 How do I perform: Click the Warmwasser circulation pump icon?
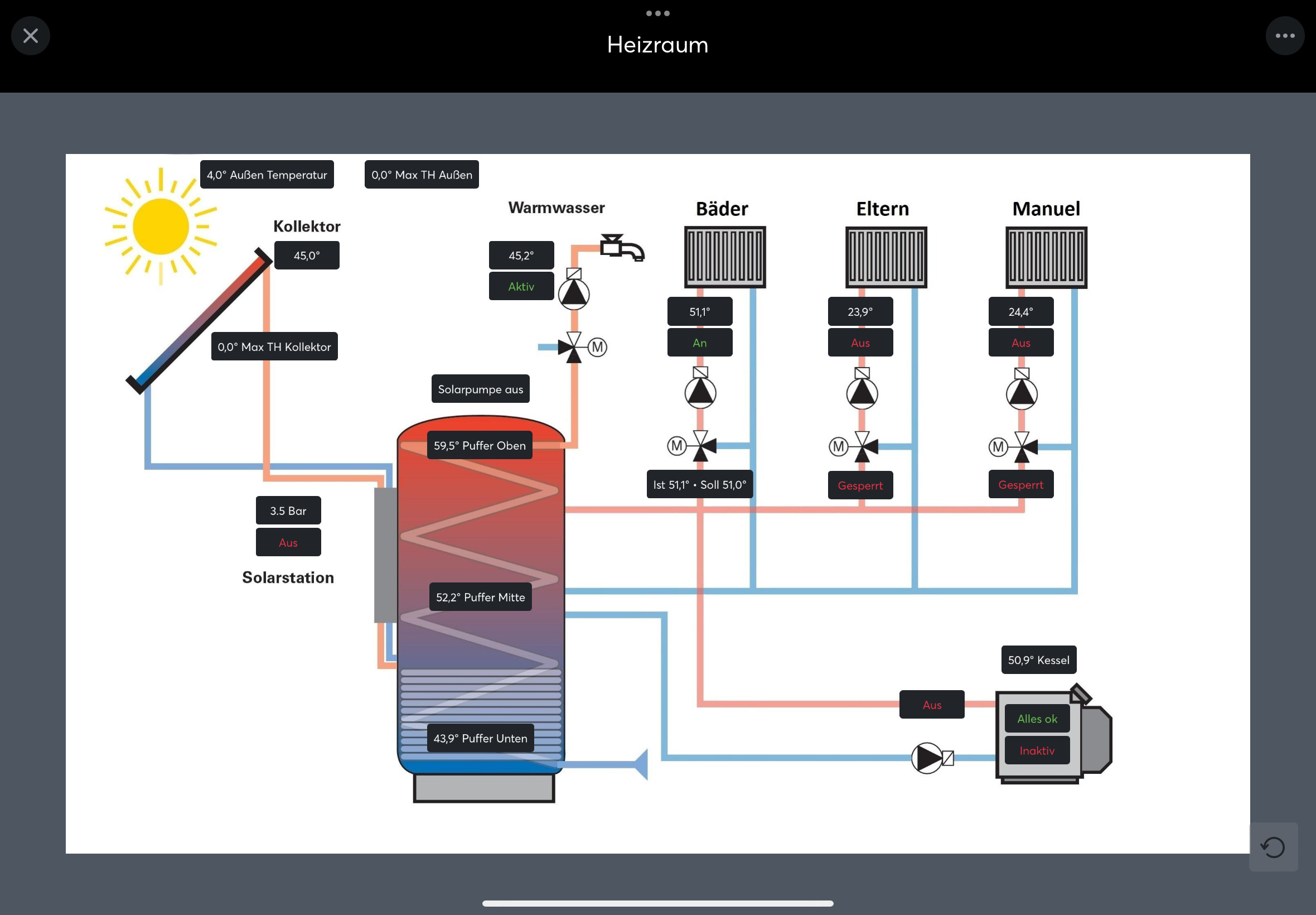coord(573,292)
